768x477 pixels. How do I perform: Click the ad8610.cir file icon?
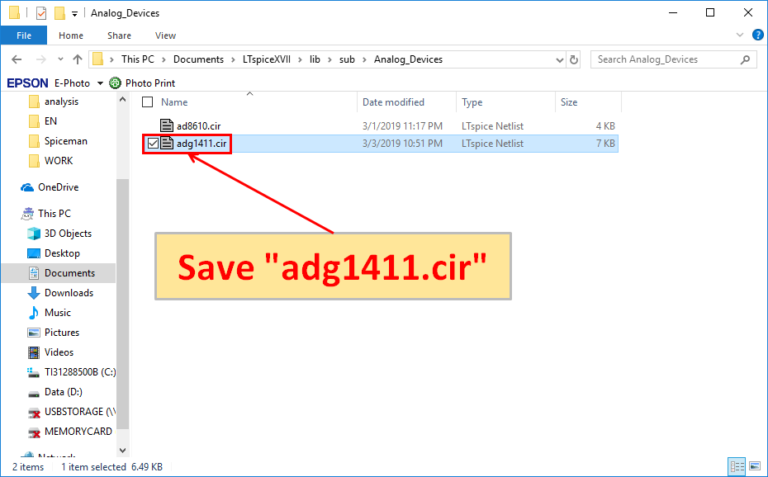click(x=167, y=125)
